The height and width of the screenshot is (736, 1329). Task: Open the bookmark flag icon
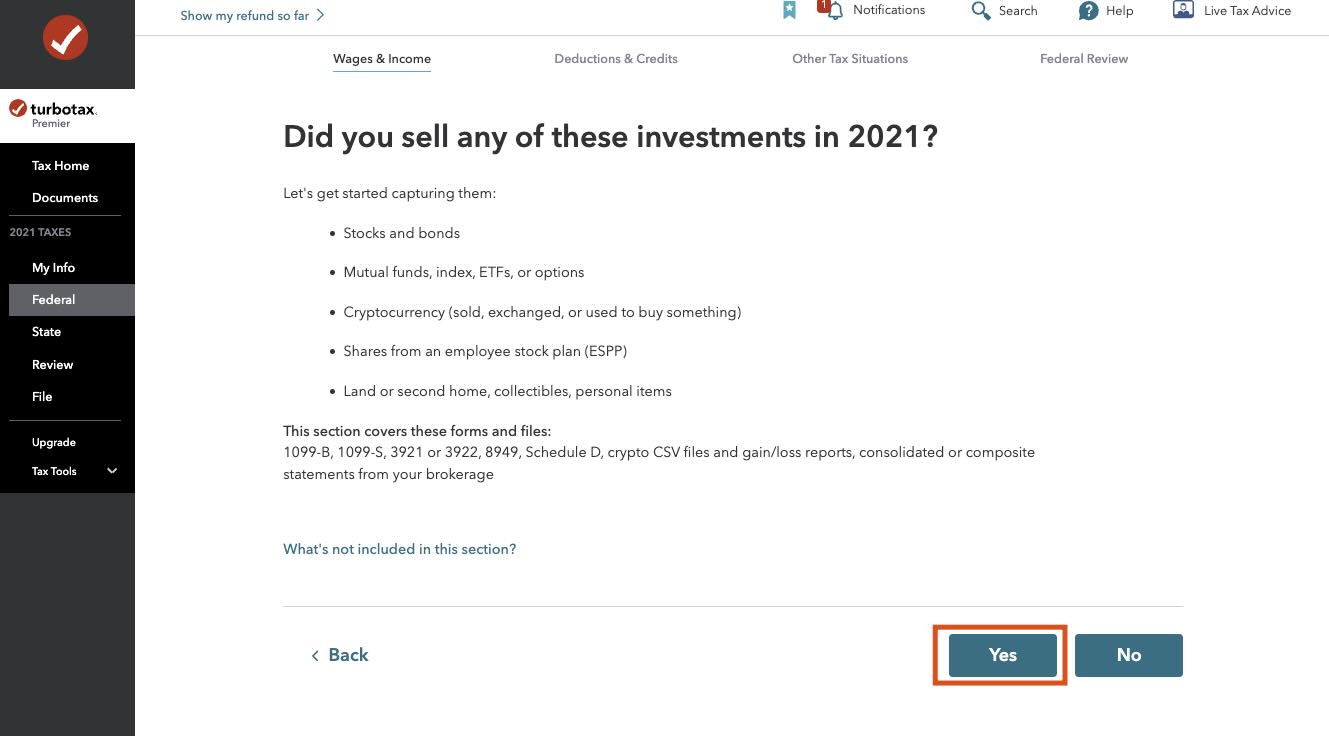[x=789, y=10]
